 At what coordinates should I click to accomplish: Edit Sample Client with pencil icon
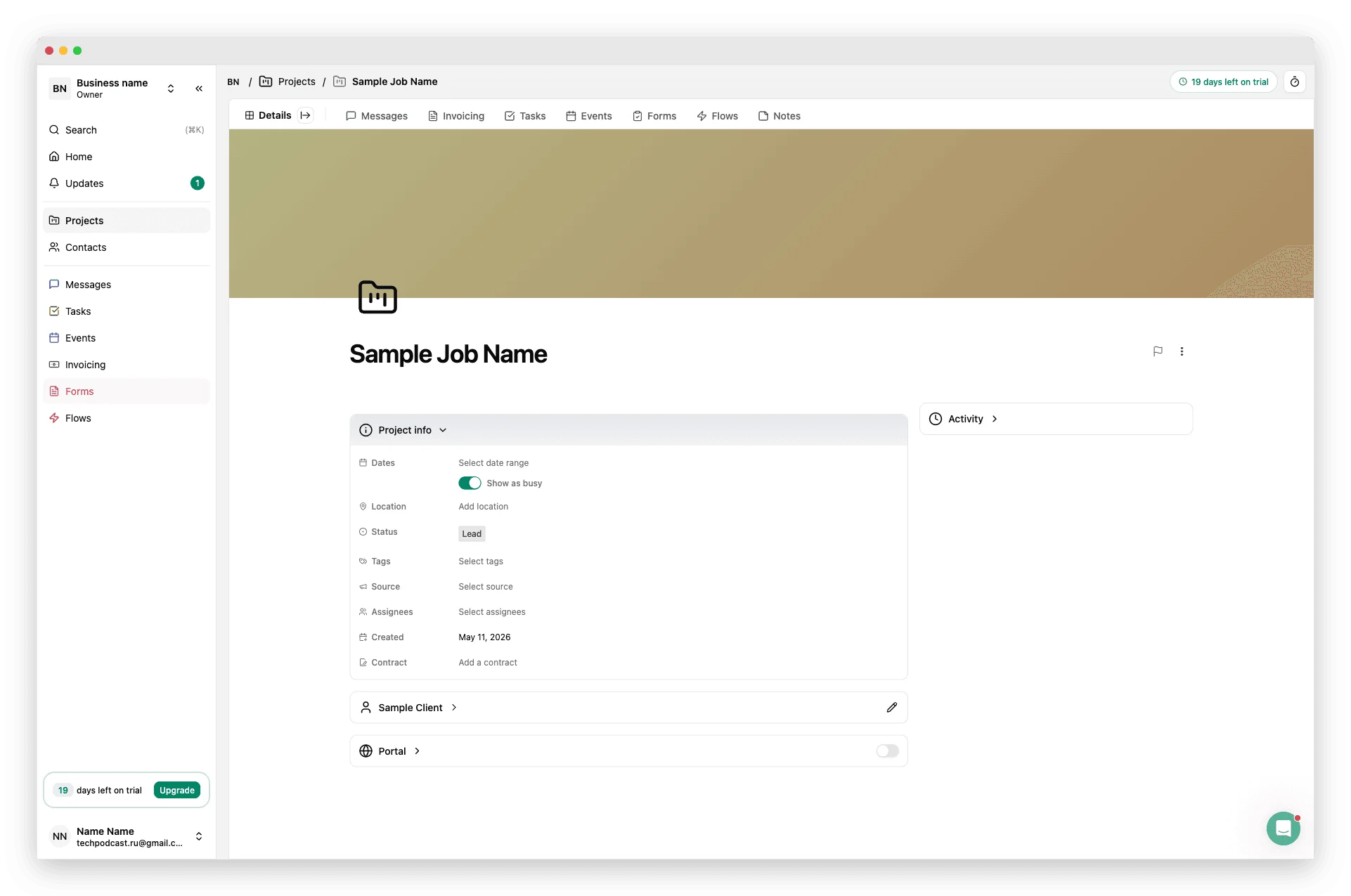click(x=891, y=708)
